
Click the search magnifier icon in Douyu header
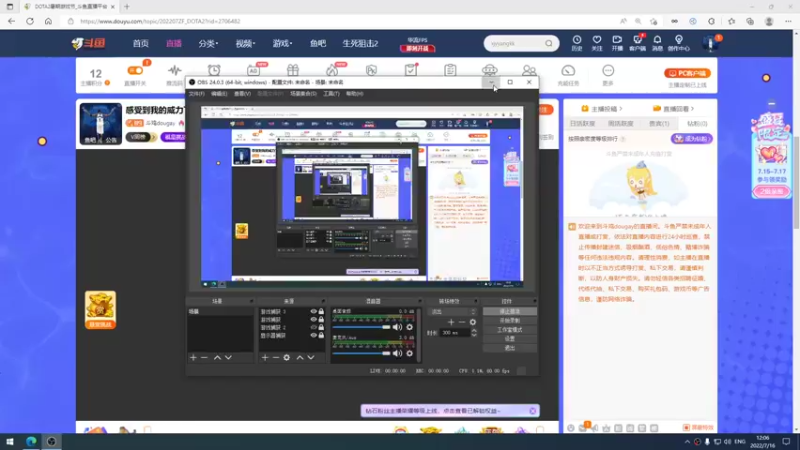click(548, 43)
